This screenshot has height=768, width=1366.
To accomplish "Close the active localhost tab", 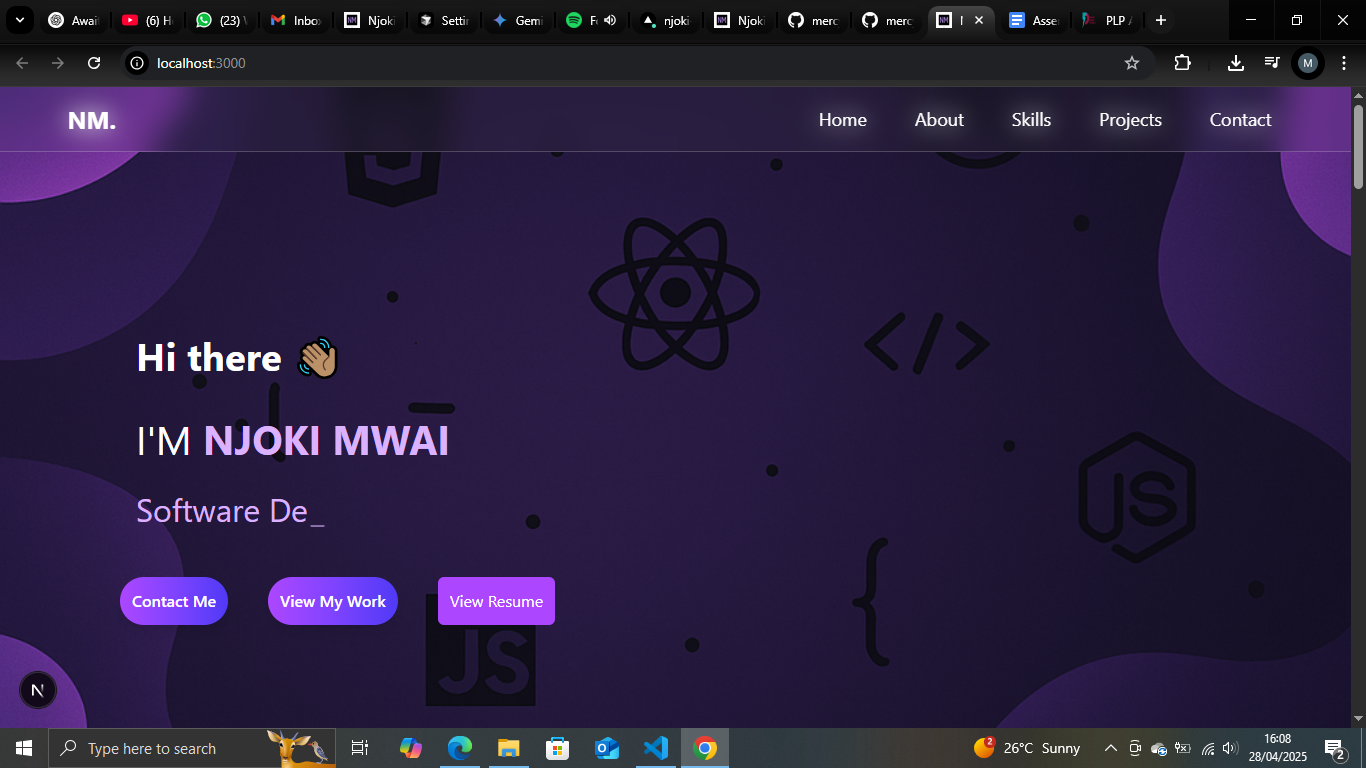I will 978,20.
